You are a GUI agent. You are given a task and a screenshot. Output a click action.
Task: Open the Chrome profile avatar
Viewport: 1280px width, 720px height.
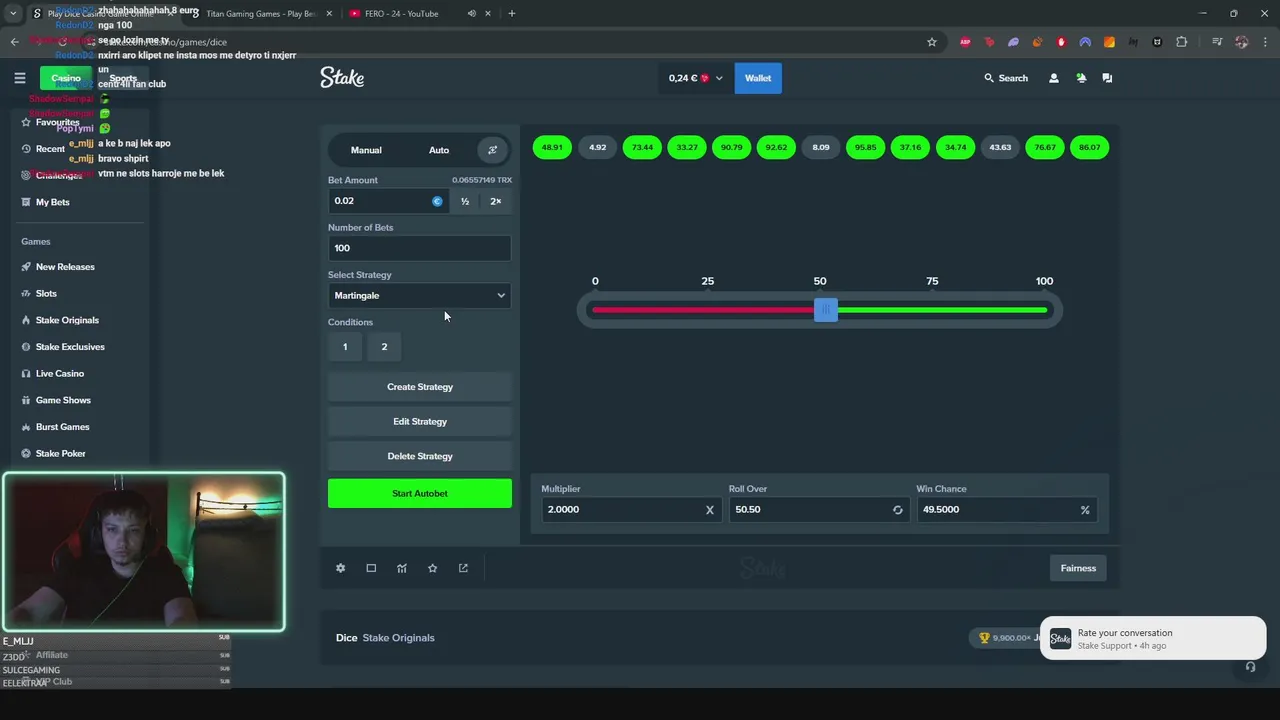click(x=1241, y=42)
